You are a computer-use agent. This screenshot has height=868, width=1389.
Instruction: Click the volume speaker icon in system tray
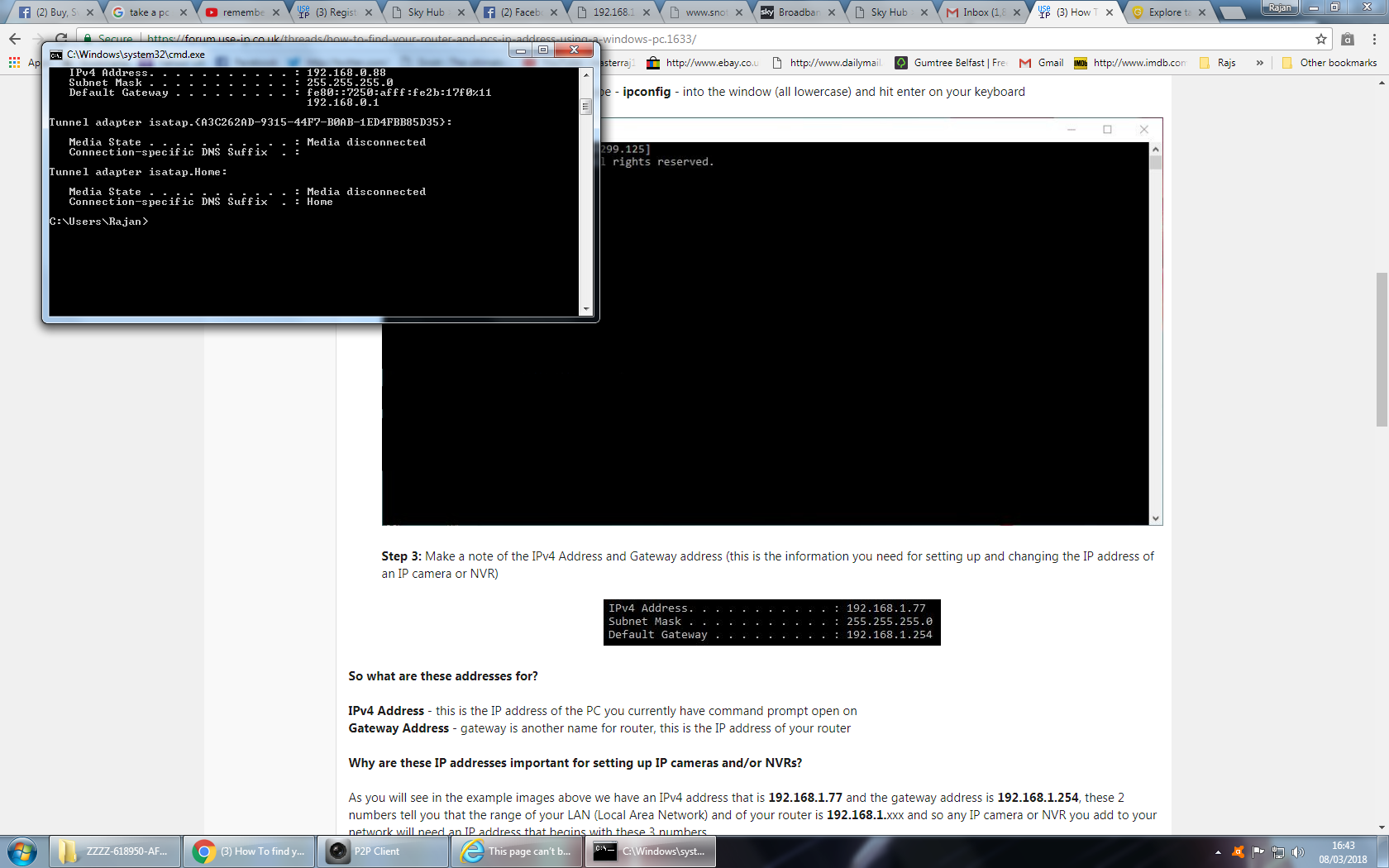tap(1298, 851)
